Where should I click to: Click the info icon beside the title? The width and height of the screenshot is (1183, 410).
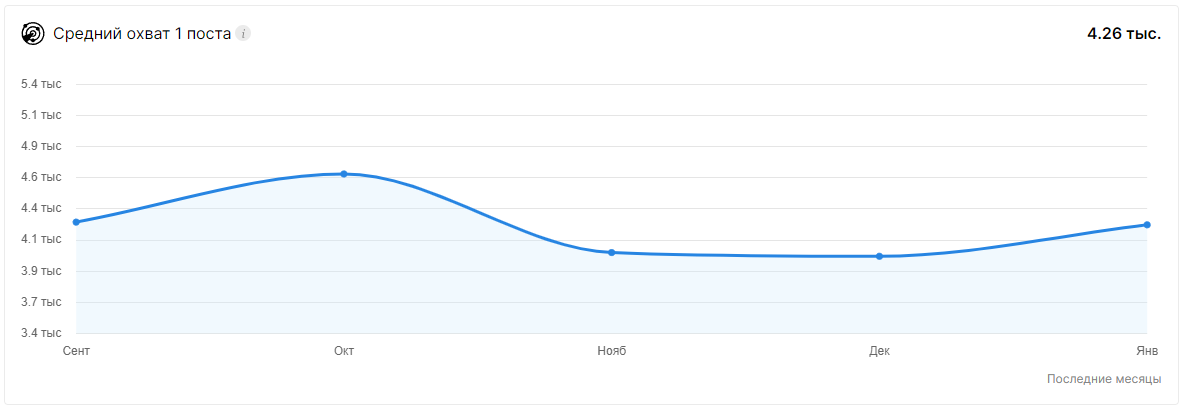click(x=243, y=34)
